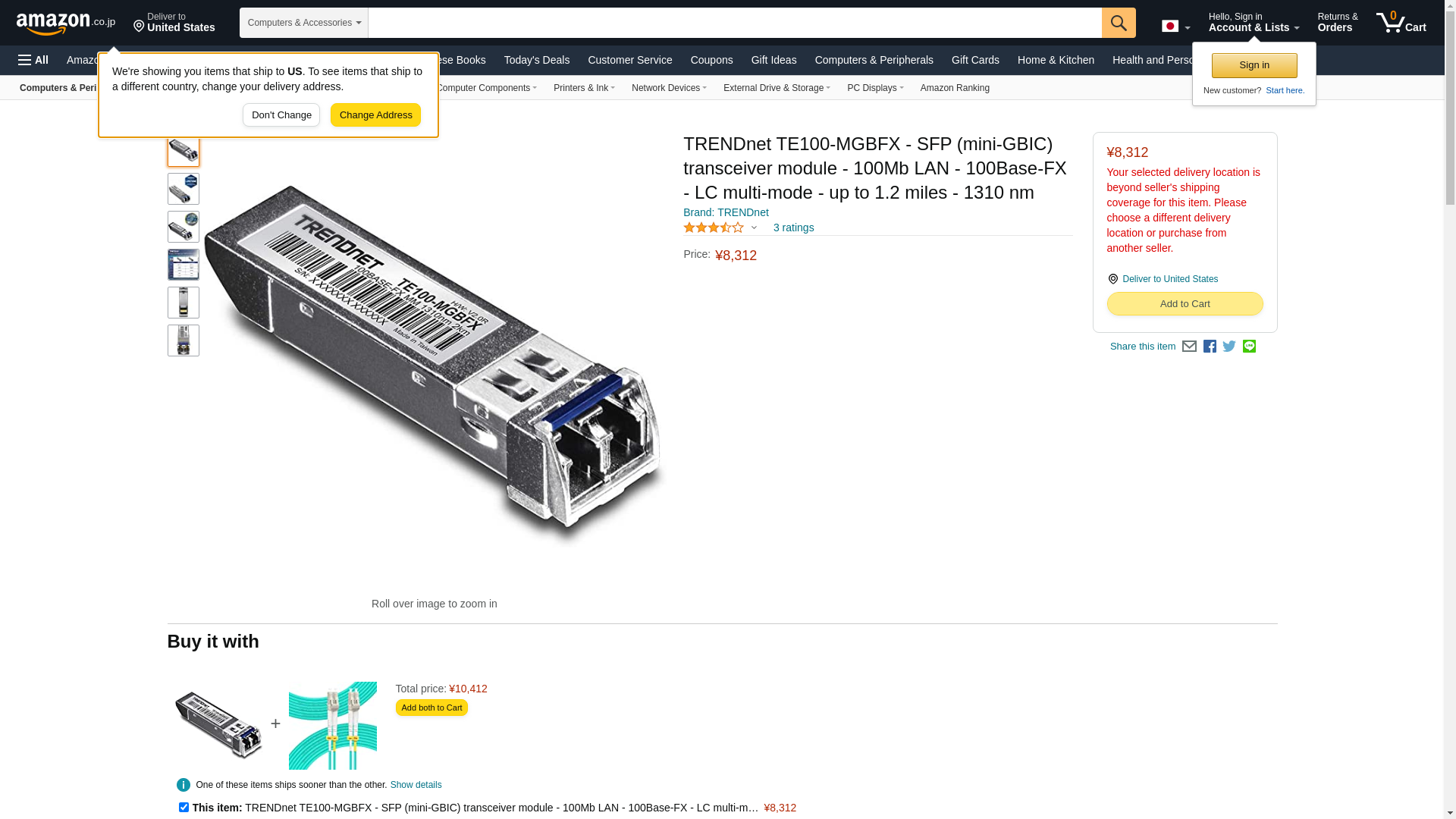Share item on Twitter icon
This screenshot has width=1456, height=819.
(x=1229, y=347)
